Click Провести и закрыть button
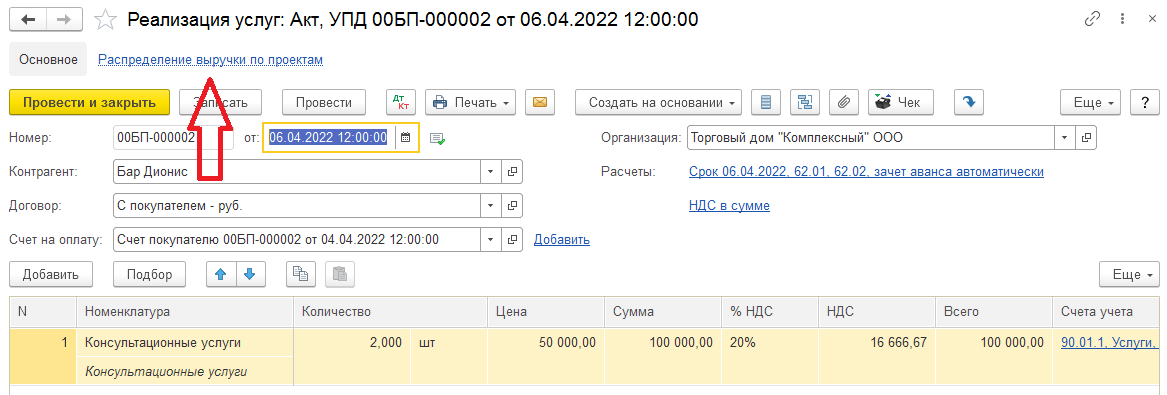 pyautogui.click(x=90, y=103)
